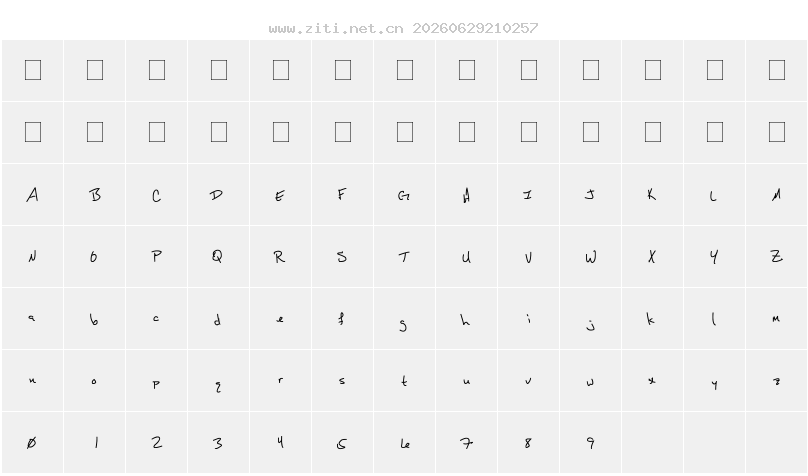Select the slashed zero digit glyph
Viewport: 808px width, 476px height.
(31, 443)
